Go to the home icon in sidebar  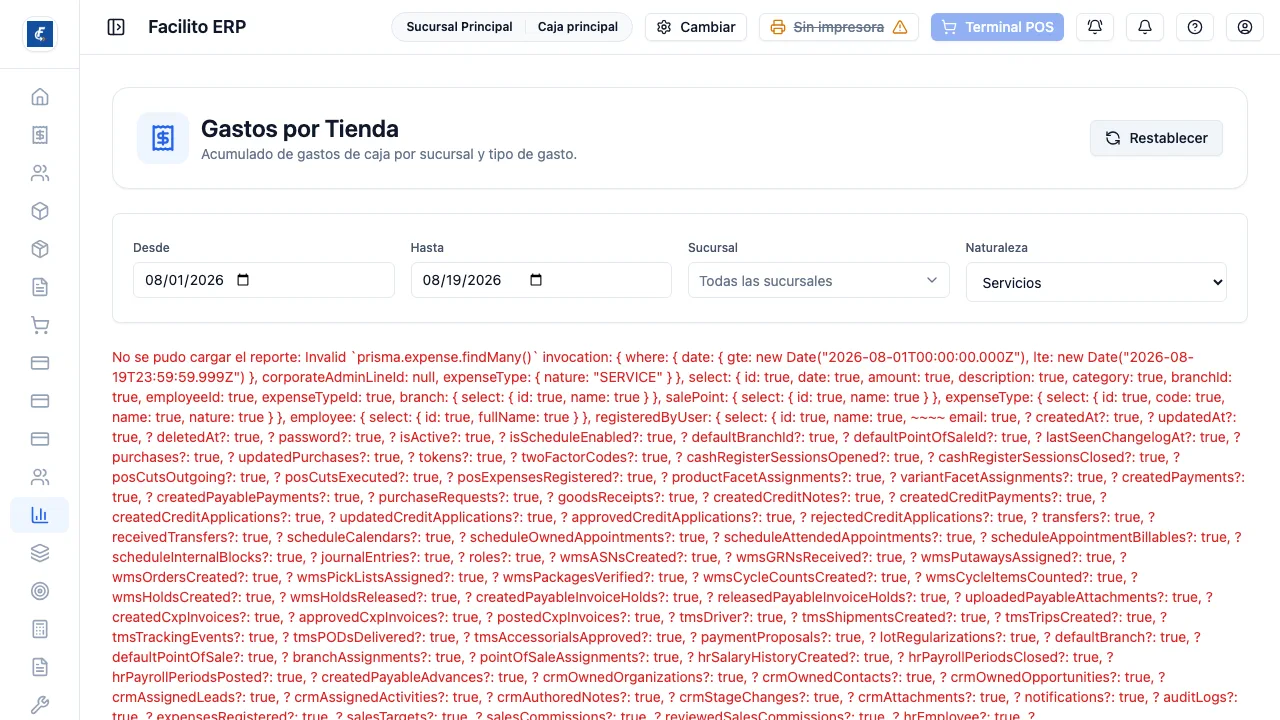[40, 97]
